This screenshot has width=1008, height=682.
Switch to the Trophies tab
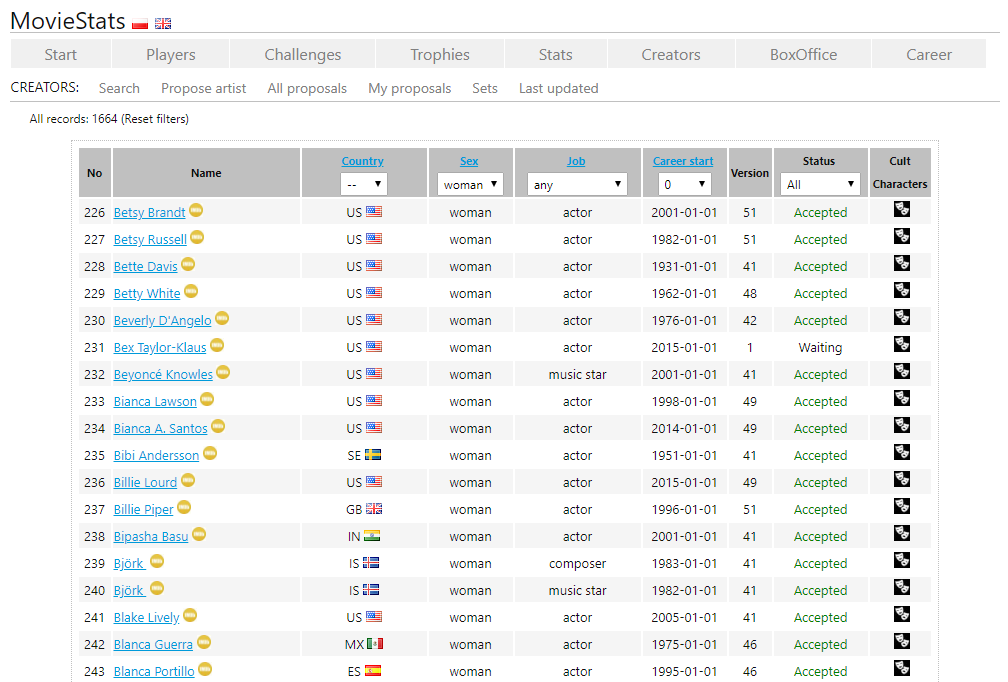(x=440, y=55)
